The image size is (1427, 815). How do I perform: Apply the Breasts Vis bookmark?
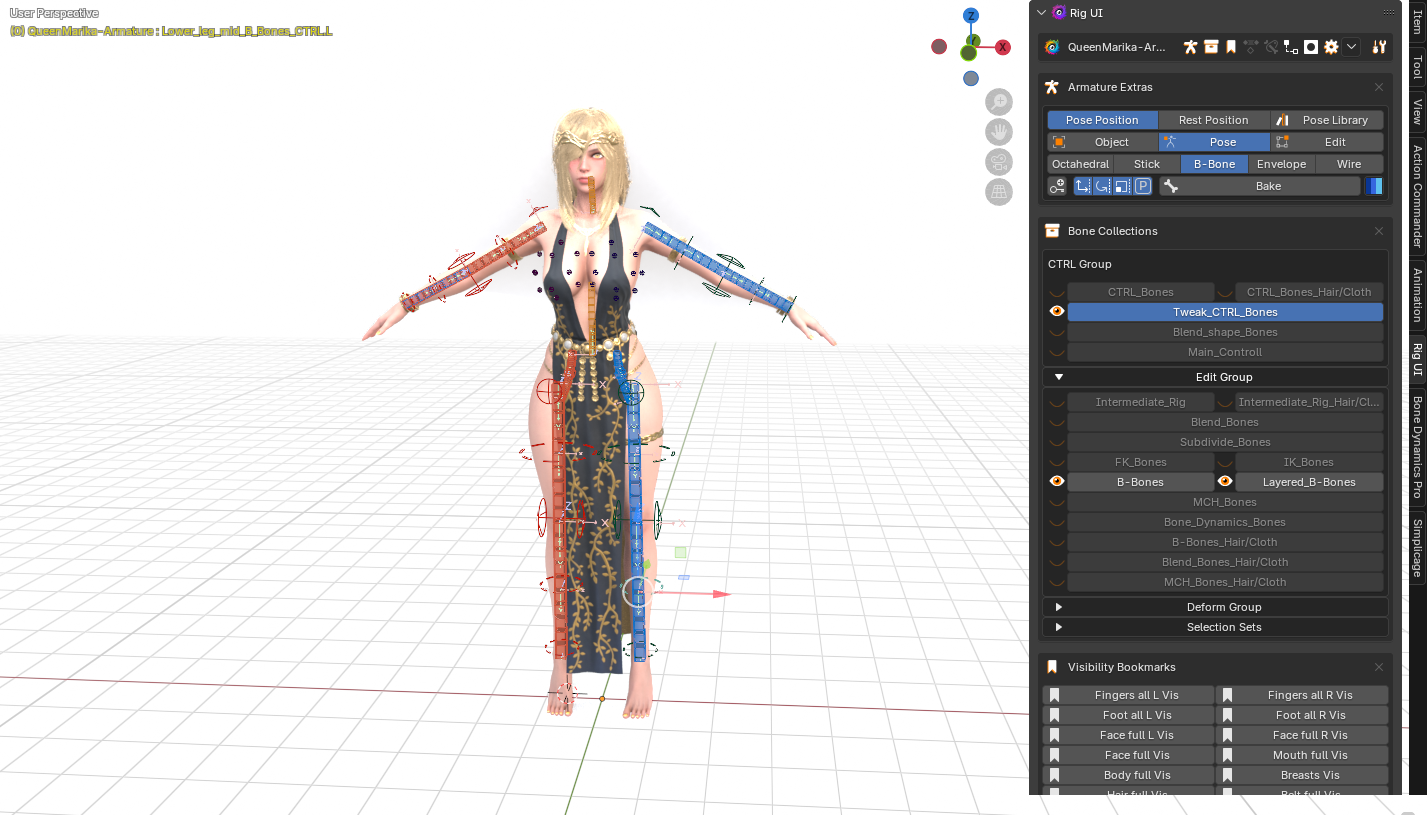tap(1302, 775)
